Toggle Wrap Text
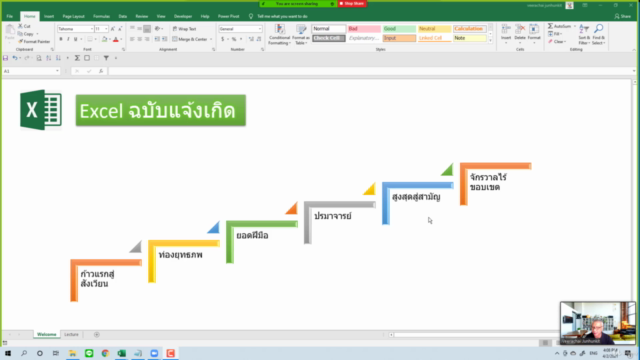The width and height of the screenshot is (640, 360). 184,29
